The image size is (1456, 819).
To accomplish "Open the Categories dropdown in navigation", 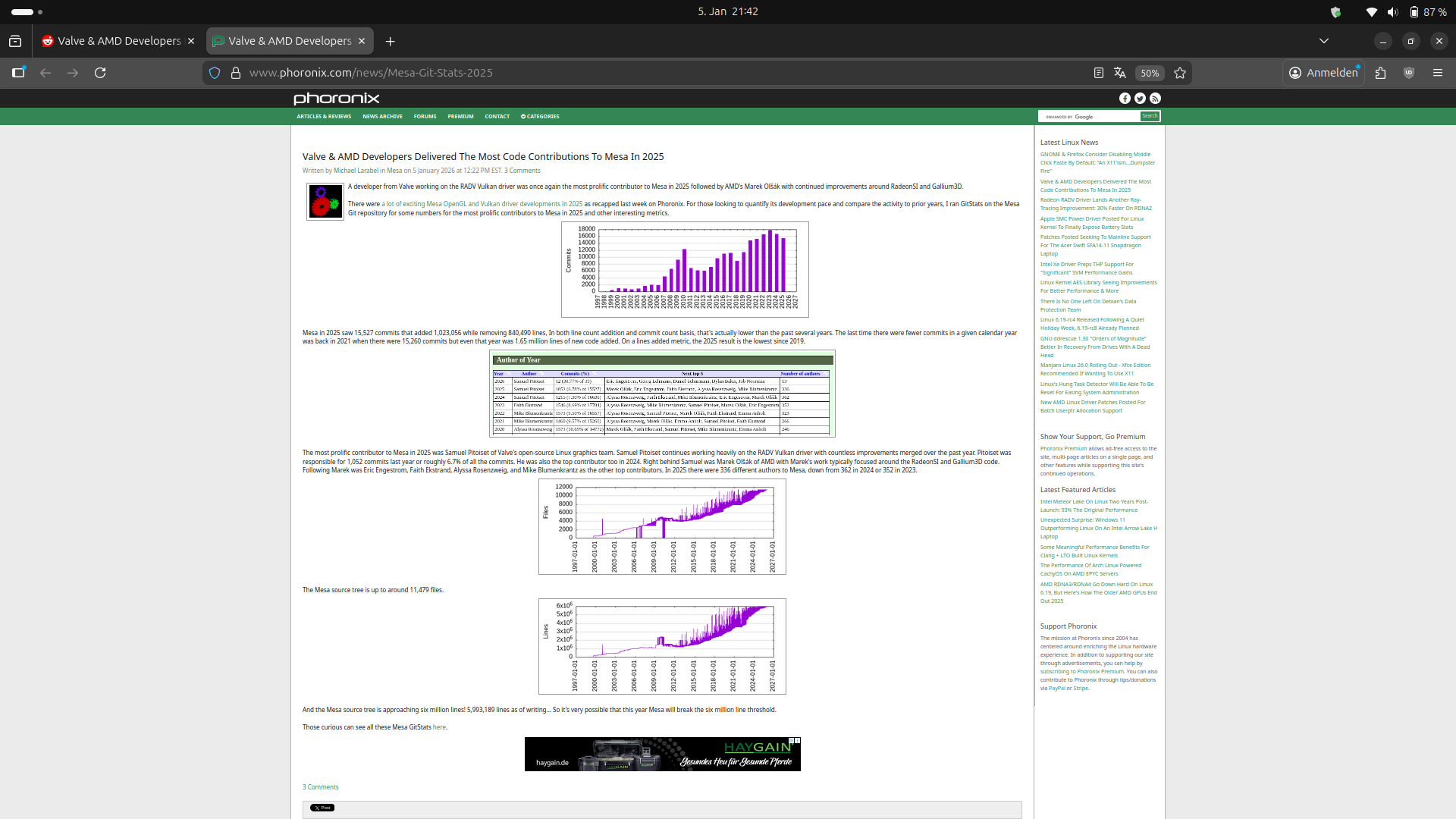I will [x=540, y=117].
